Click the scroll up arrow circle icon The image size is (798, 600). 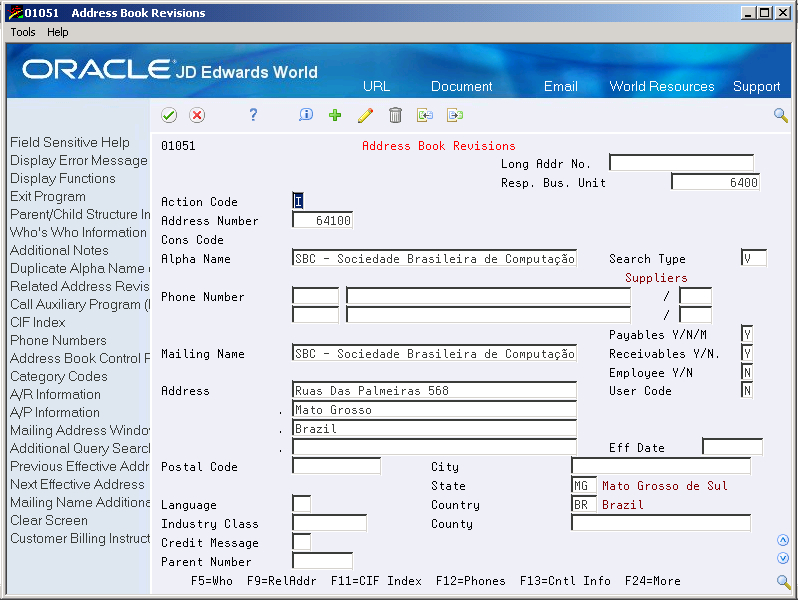click(x=783, y=540)
